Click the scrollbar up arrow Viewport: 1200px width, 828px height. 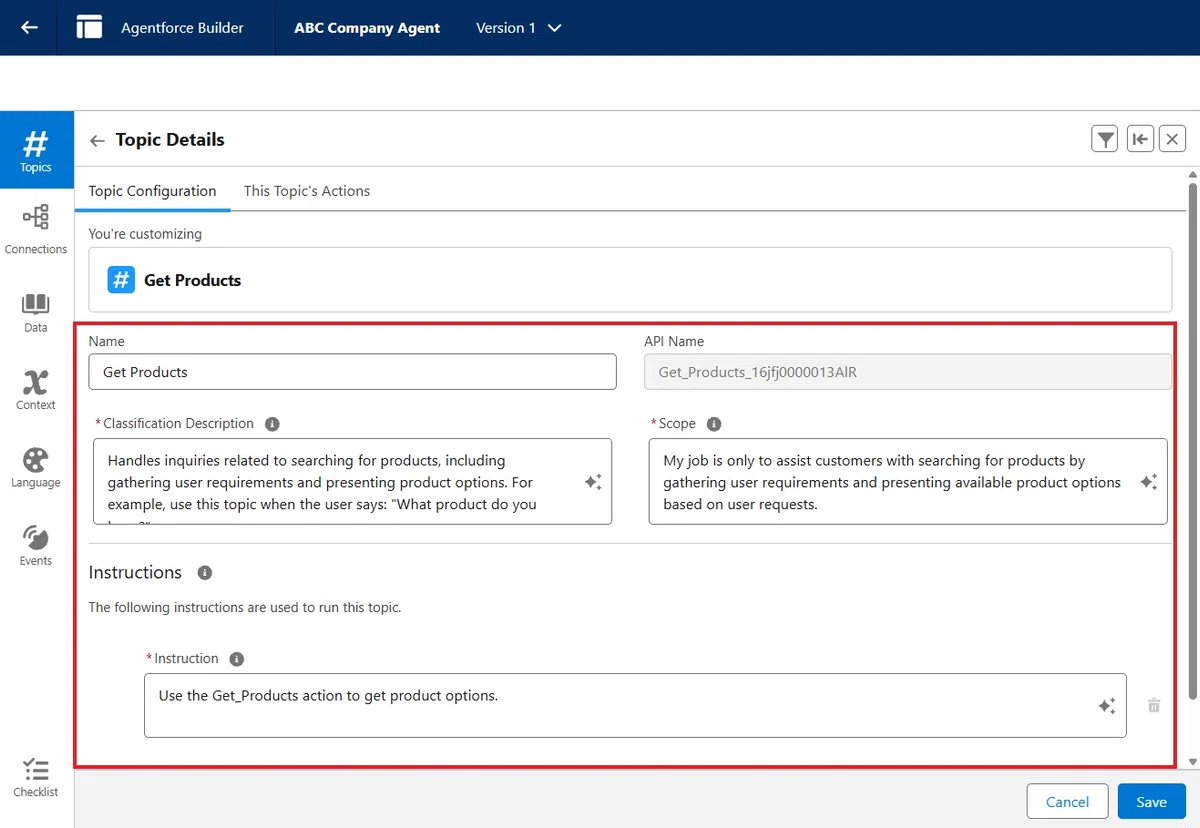click(1192, 175)
